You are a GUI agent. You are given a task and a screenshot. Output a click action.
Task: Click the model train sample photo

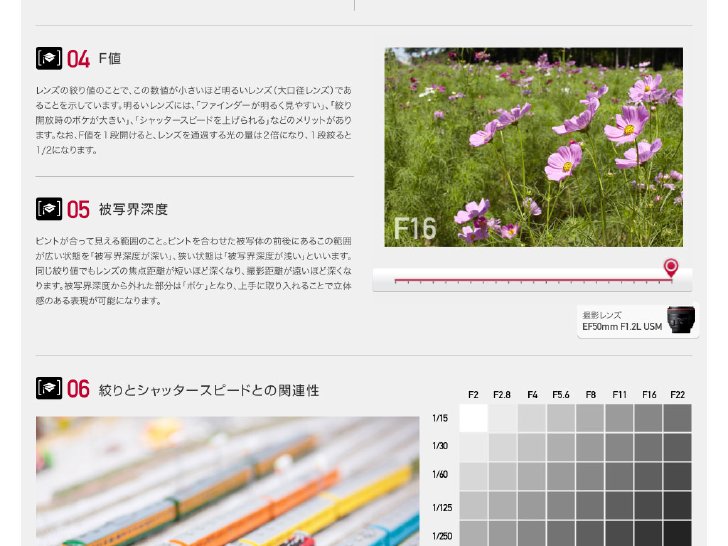tap(228, 481)
